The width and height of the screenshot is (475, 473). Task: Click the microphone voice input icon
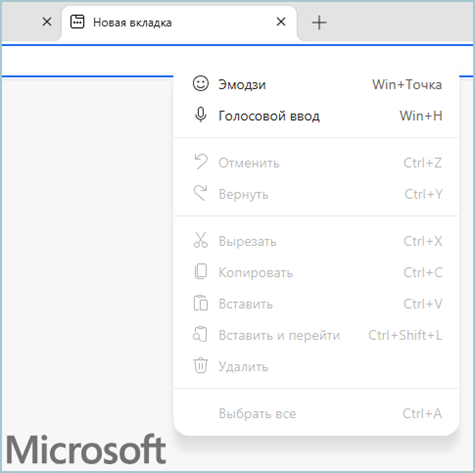click(x=201, y=115)
